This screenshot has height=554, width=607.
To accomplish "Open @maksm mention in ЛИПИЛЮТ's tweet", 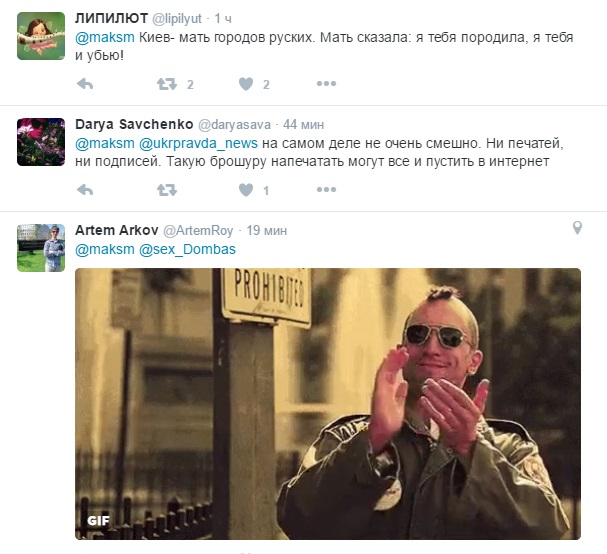I will tap(105, 38).
